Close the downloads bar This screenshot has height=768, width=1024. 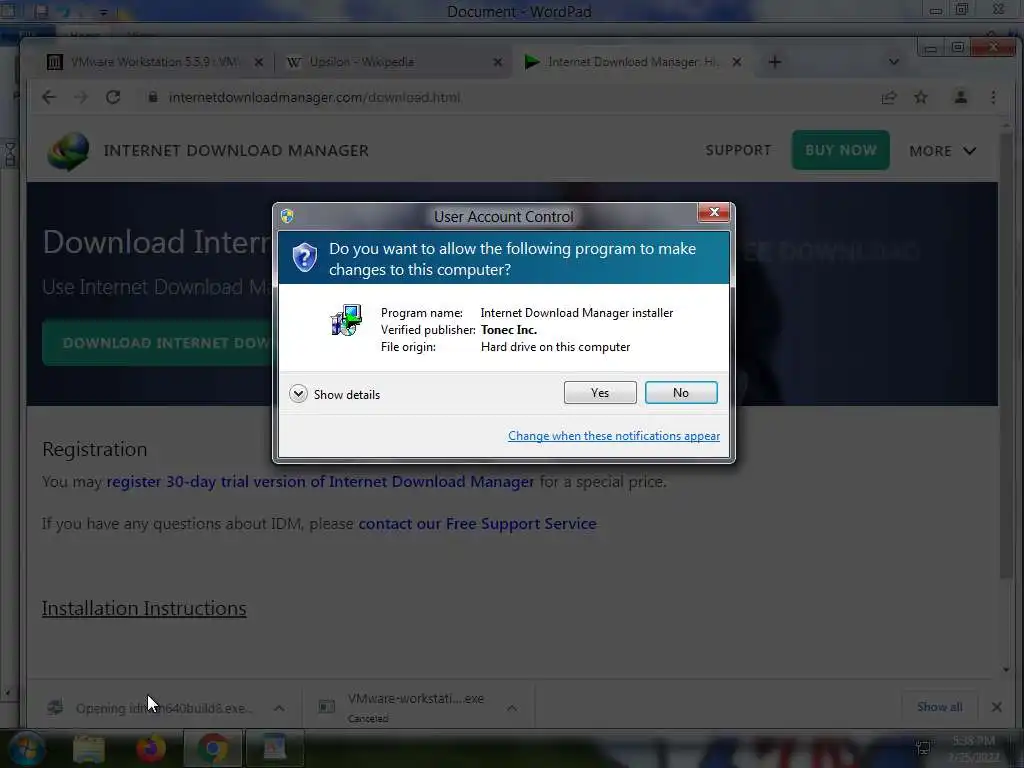(x=997, y=707)
